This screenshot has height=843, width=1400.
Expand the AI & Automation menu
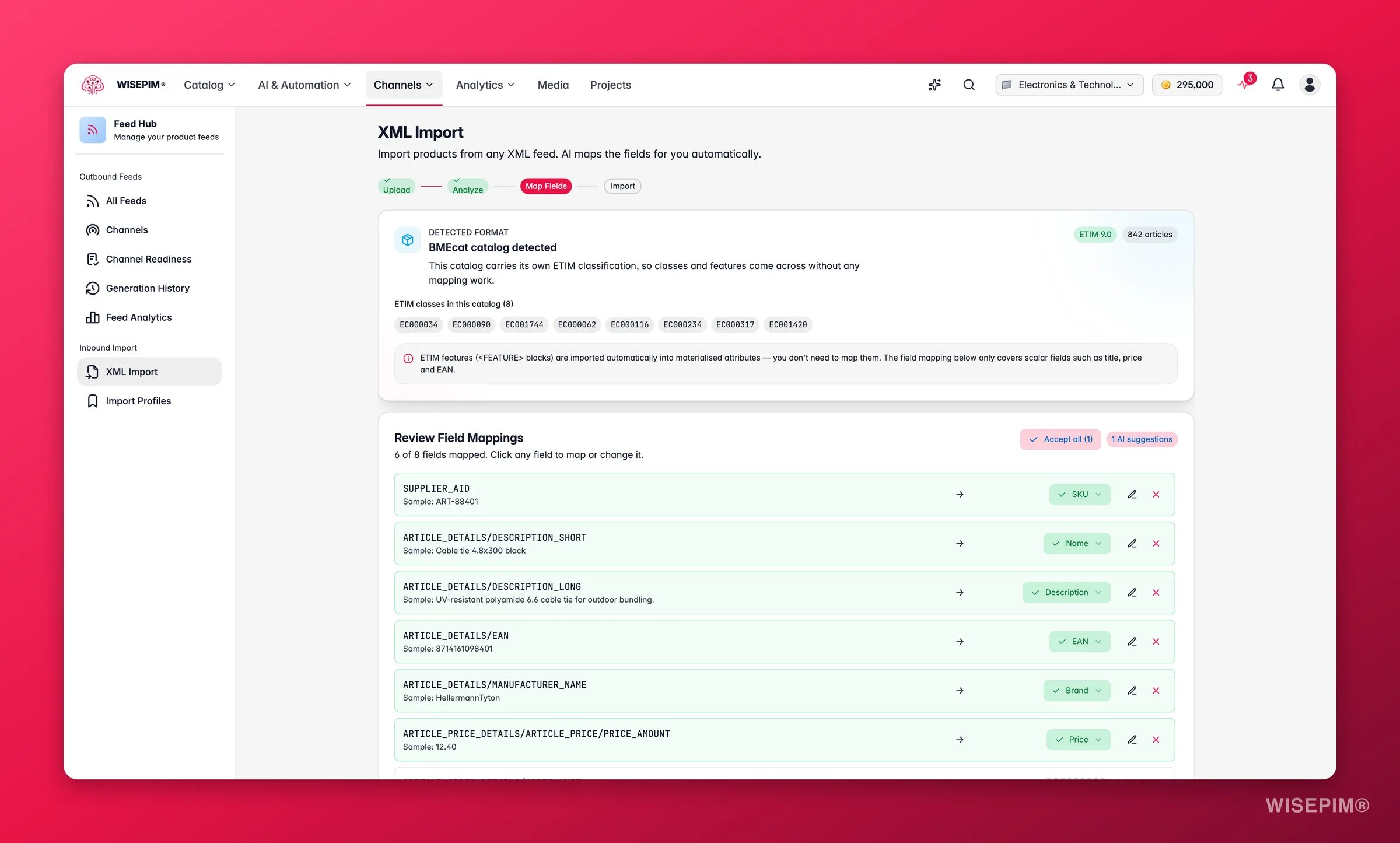(304, 85)
